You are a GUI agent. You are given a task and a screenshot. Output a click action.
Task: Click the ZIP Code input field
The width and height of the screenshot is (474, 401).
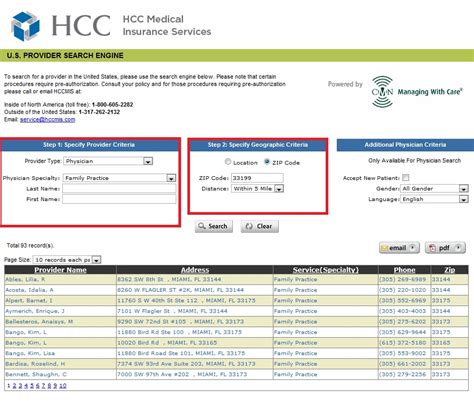257,178
